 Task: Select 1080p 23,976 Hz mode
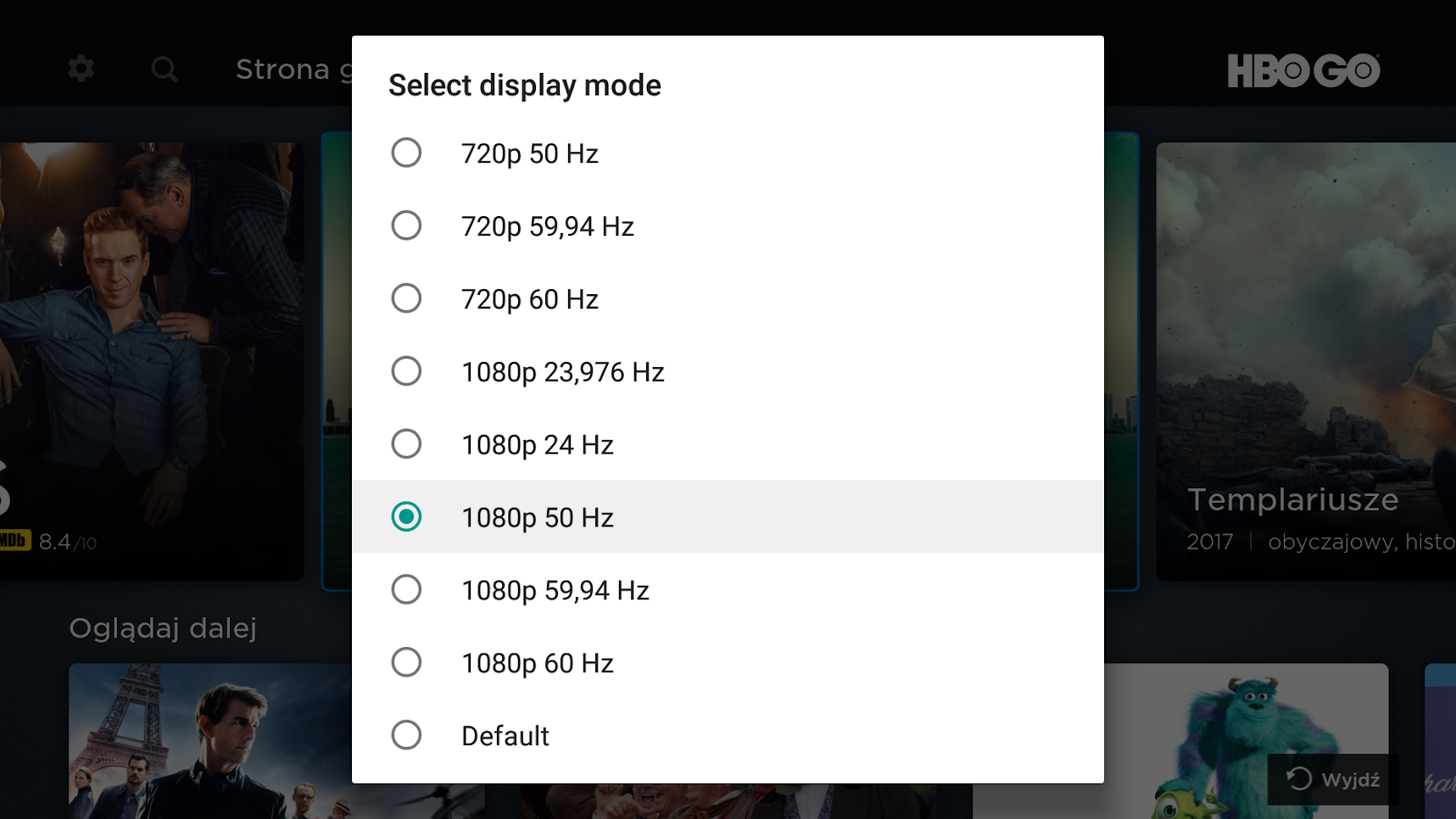pyautogui.click(x=728, y=372)
